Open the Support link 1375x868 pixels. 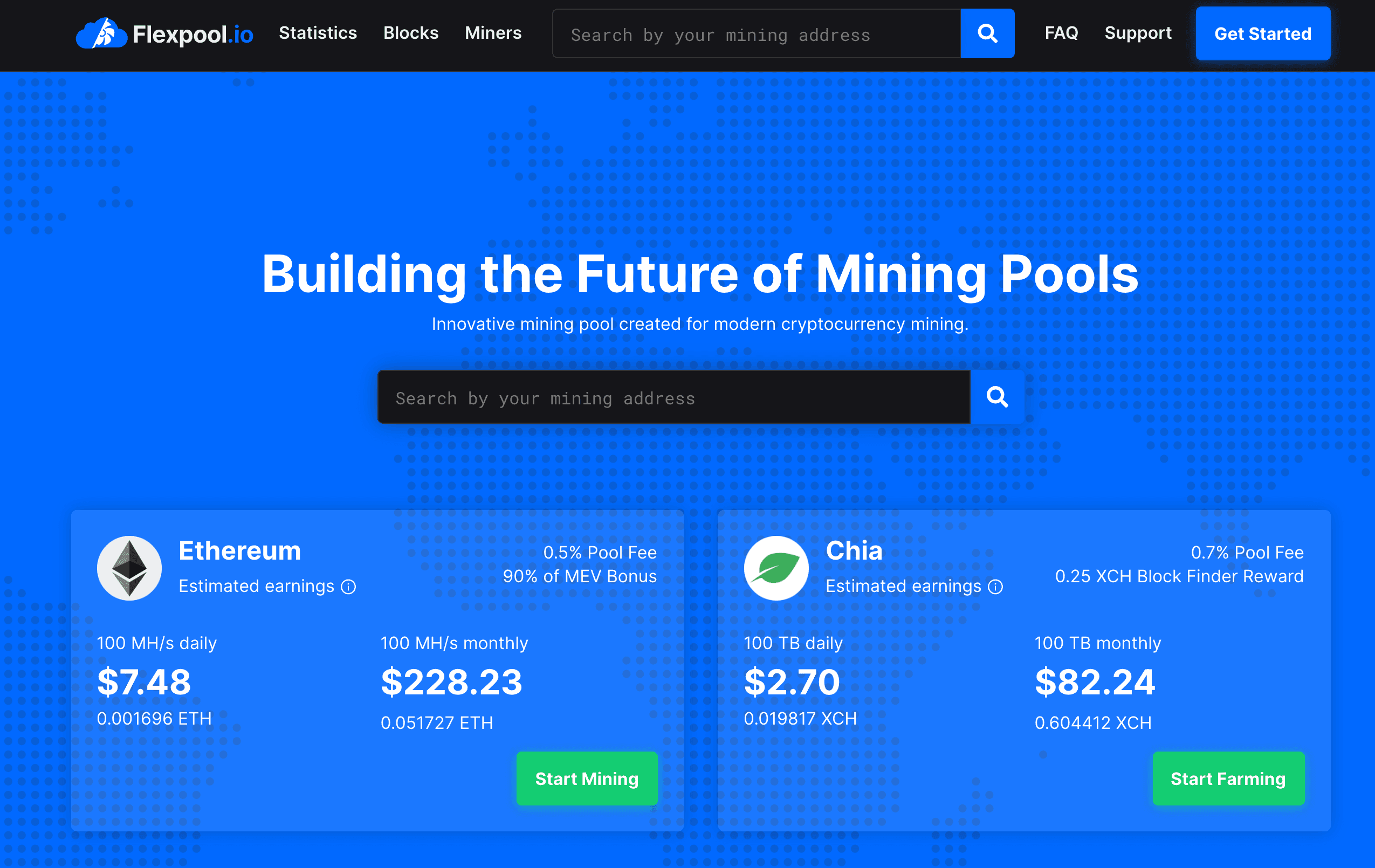[1138, 33]
